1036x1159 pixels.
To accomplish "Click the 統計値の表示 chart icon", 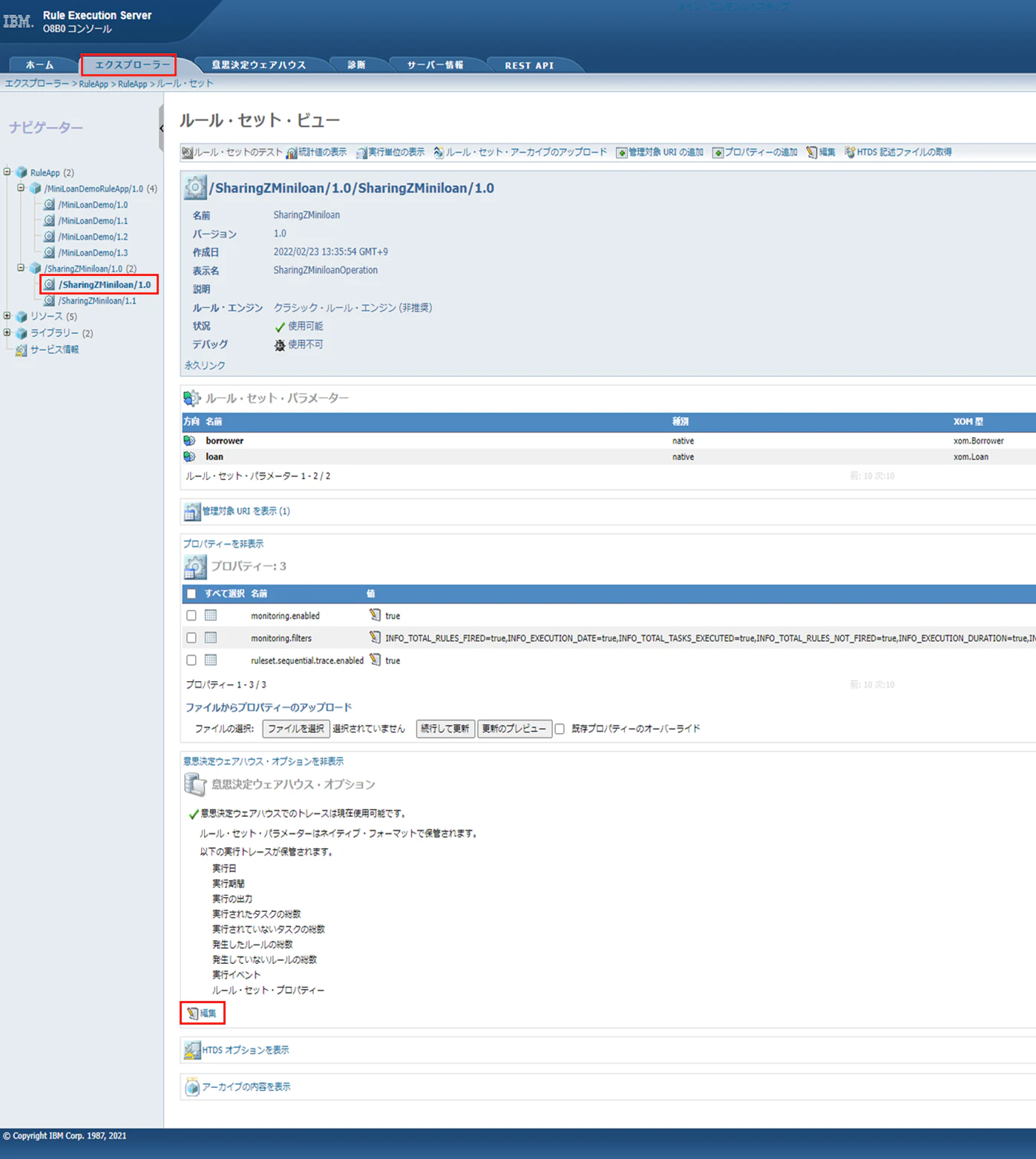I will (292, 152).
